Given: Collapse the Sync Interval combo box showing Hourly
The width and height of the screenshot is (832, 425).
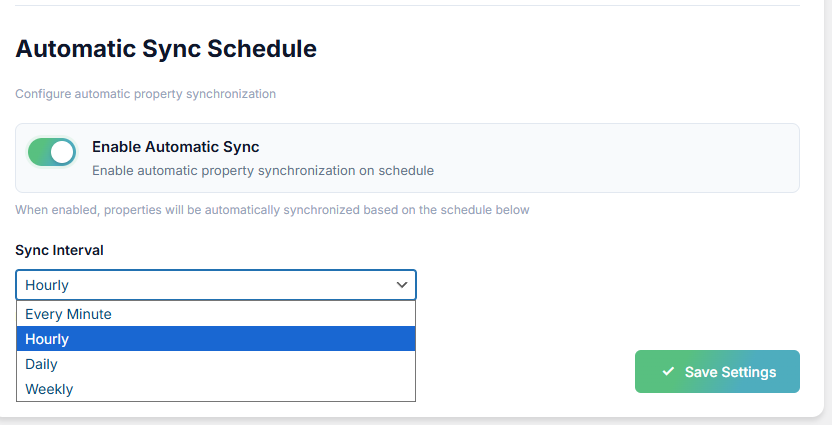Looking at the screenshot, I should coord(200,285).
